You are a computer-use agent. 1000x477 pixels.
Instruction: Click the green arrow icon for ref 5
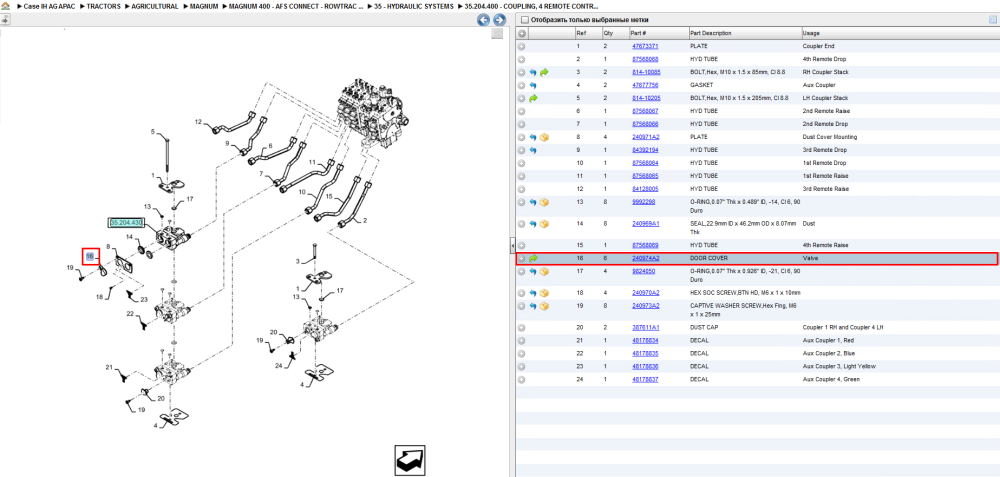point(533,98)
